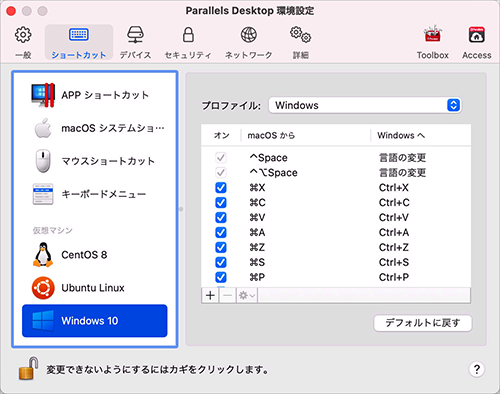The image size is (500, 394).
Task: Uncheck the ⌘C shortcut checkbox
Action: pyautogui.click(x=221, y=203)
